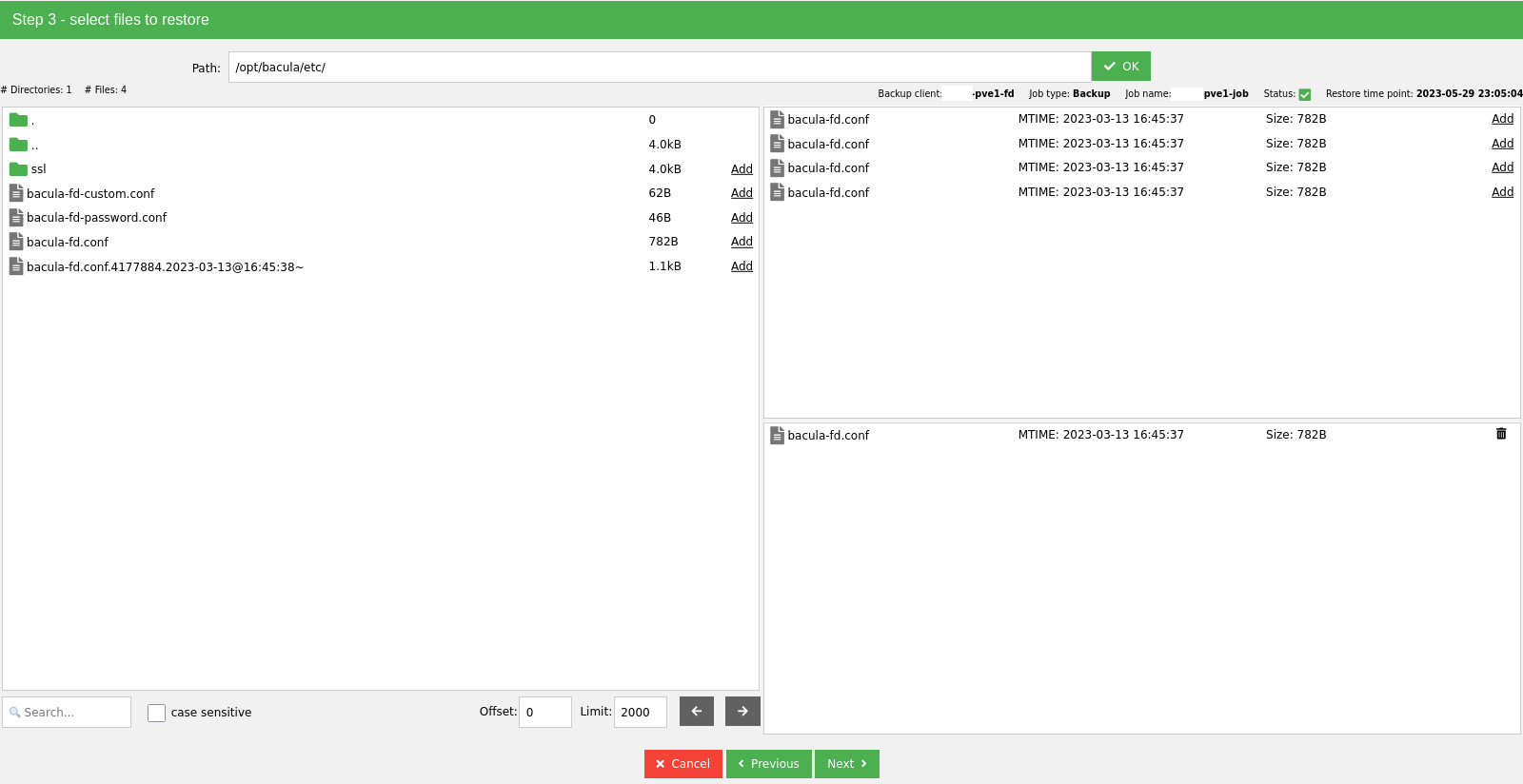This screenshot has width=1523, height=784.
Task: Click the Path input field
Action: tap(659, 67)
